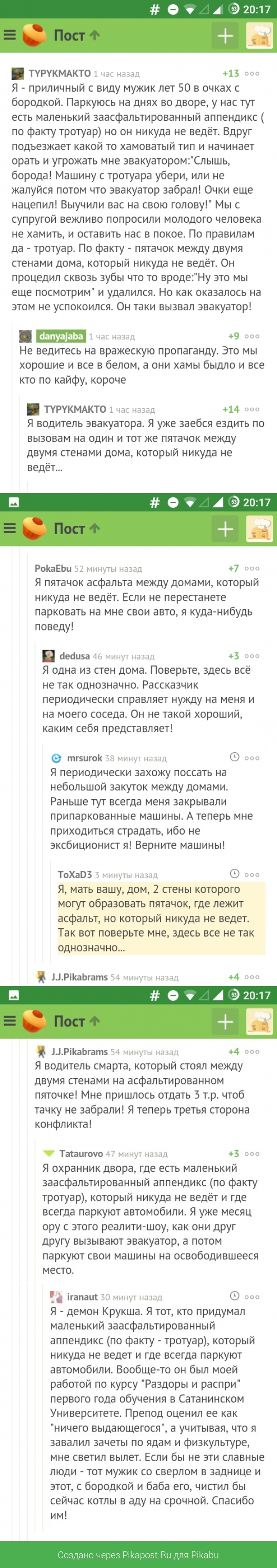Open the sidebar via the hamburger menu icon
Screen dimensions: 277x1568
pyautogui.click(x=9, y=36)
